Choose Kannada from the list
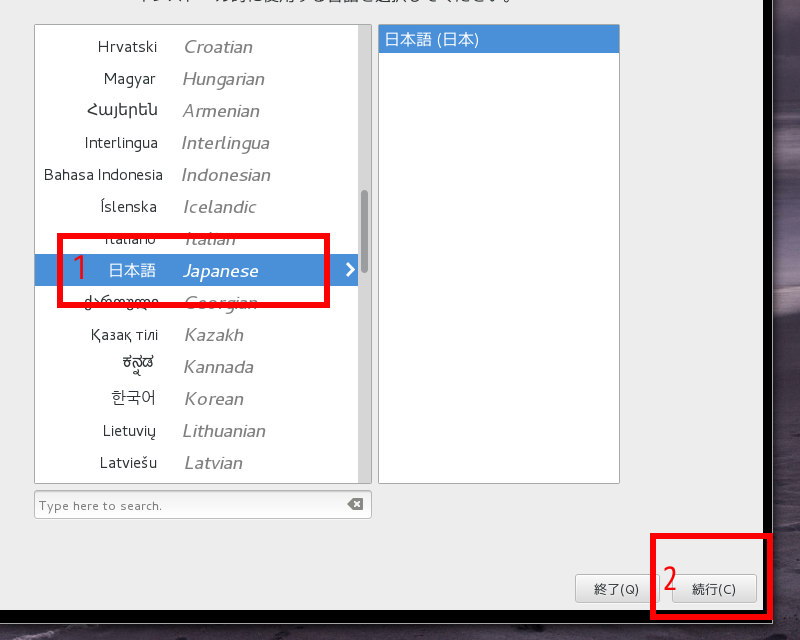 coord(195,367)
